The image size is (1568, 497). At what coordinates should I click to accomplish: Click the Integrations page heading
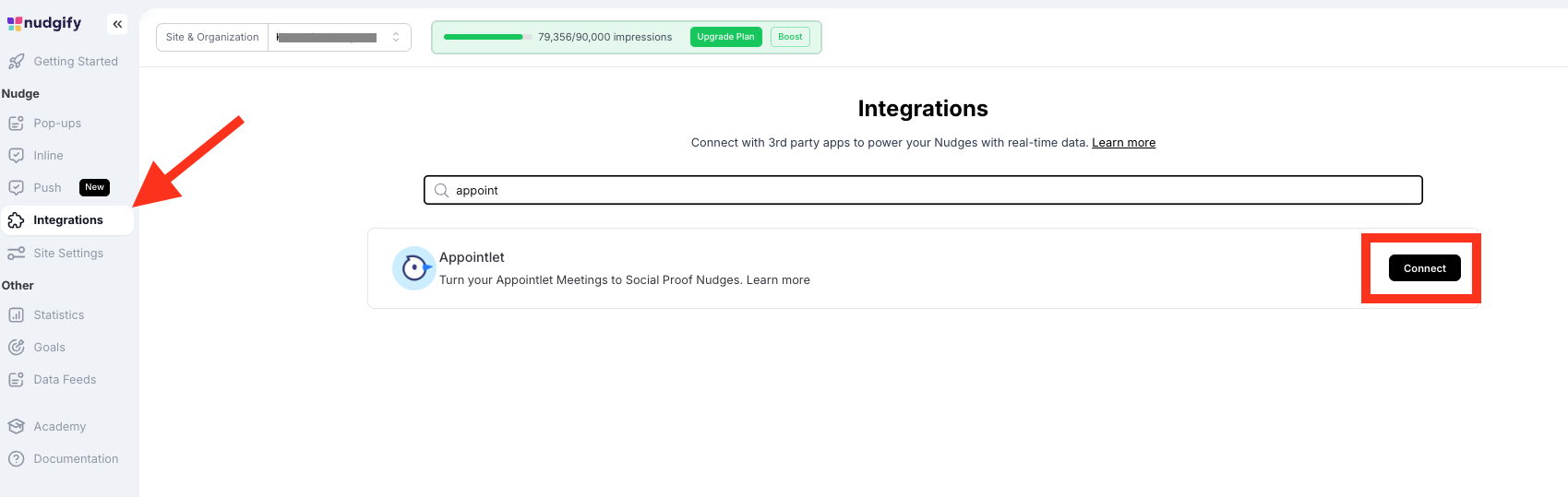click(923, 109)
